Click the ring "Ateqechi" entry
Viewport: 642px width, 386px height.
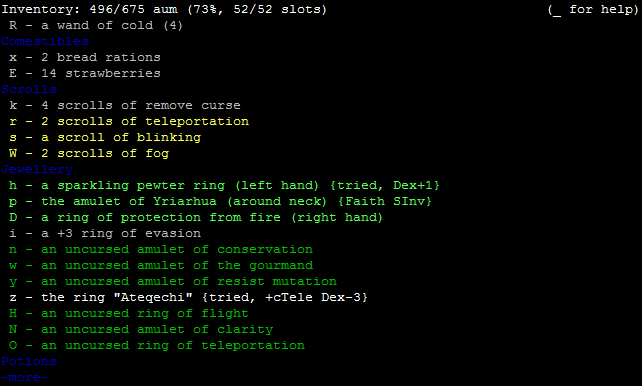pyautogui.click(x=188, y=297)
